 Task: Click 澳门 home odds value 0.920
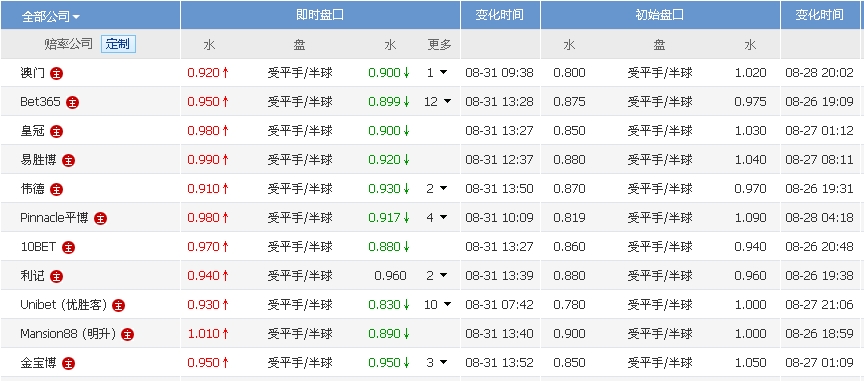pos(204,73)
